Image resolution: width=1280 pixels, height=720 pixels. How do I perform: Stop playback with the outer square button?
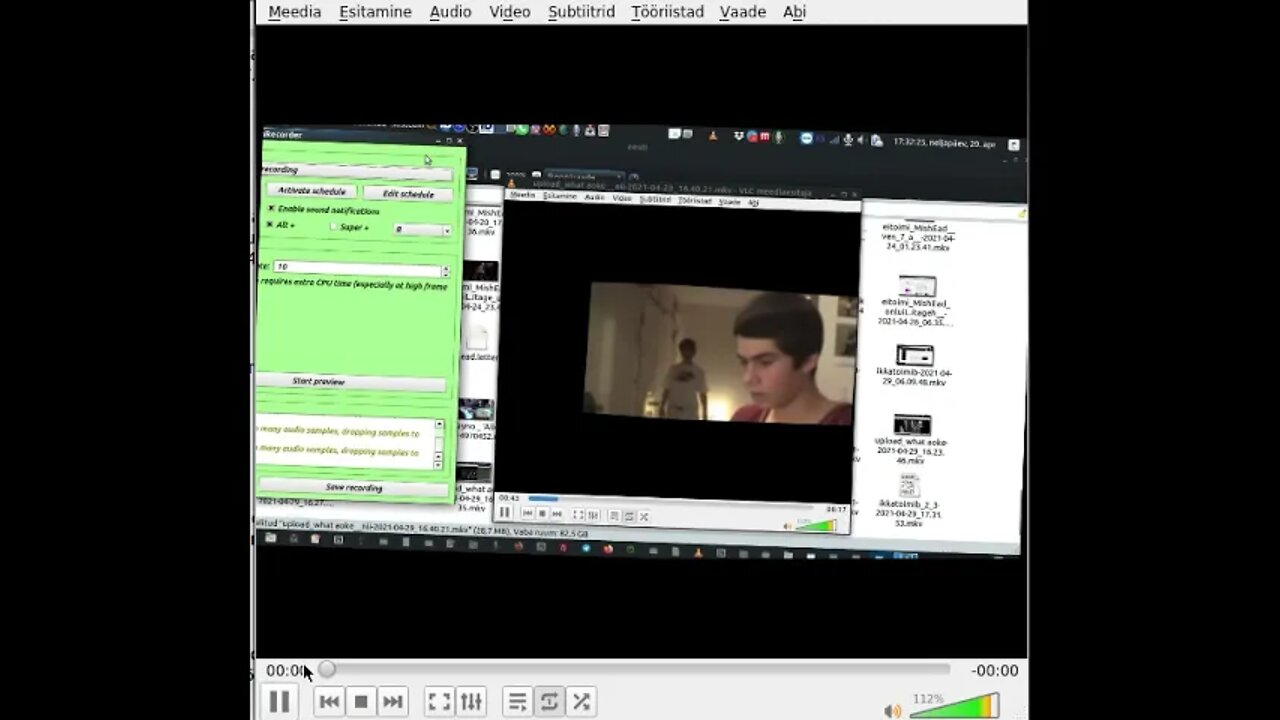[361, 702]
